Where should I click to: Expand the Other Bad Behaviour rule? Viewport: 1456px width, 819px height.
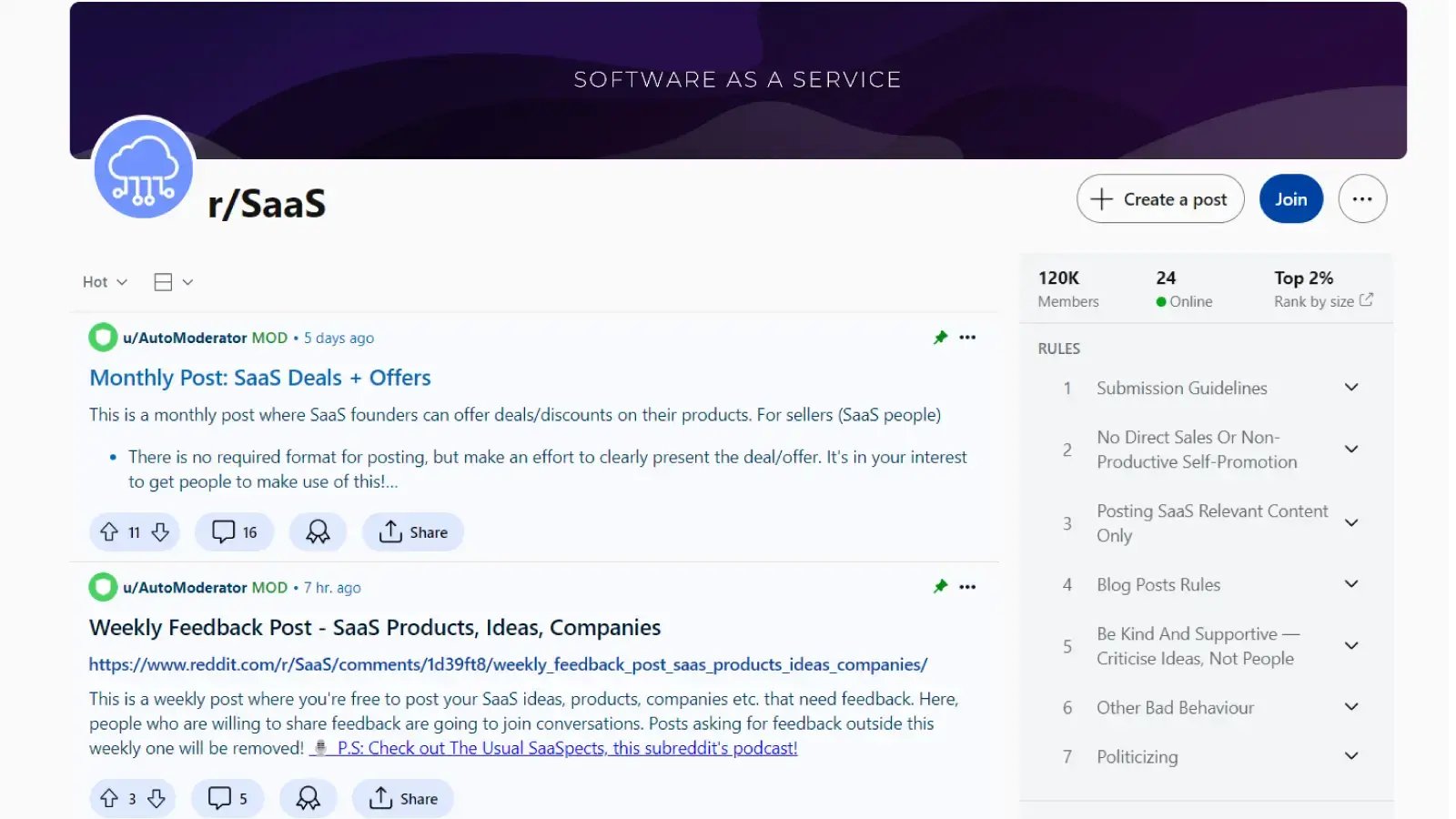(x=1351, y=707)
